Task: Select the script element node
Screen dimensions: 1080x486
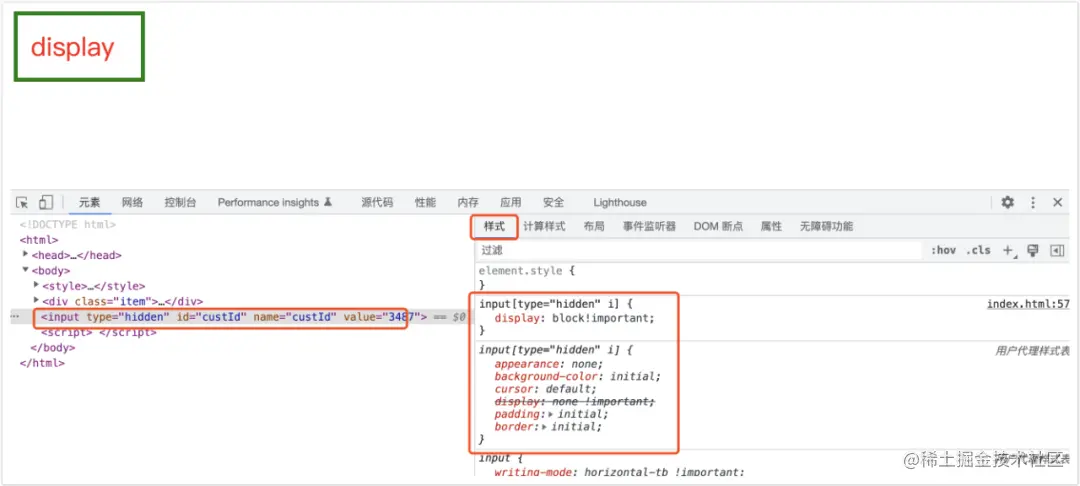Action: [98, 332]
